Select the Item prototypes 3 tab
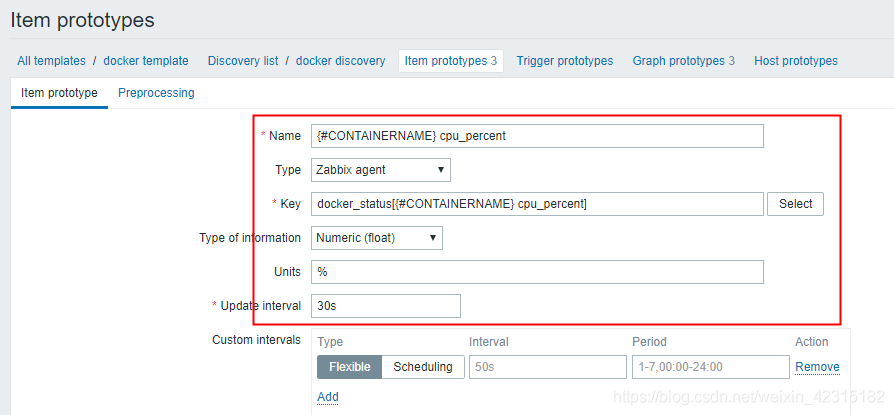Viewport: 894px width, 415px height. pos(450,61)
